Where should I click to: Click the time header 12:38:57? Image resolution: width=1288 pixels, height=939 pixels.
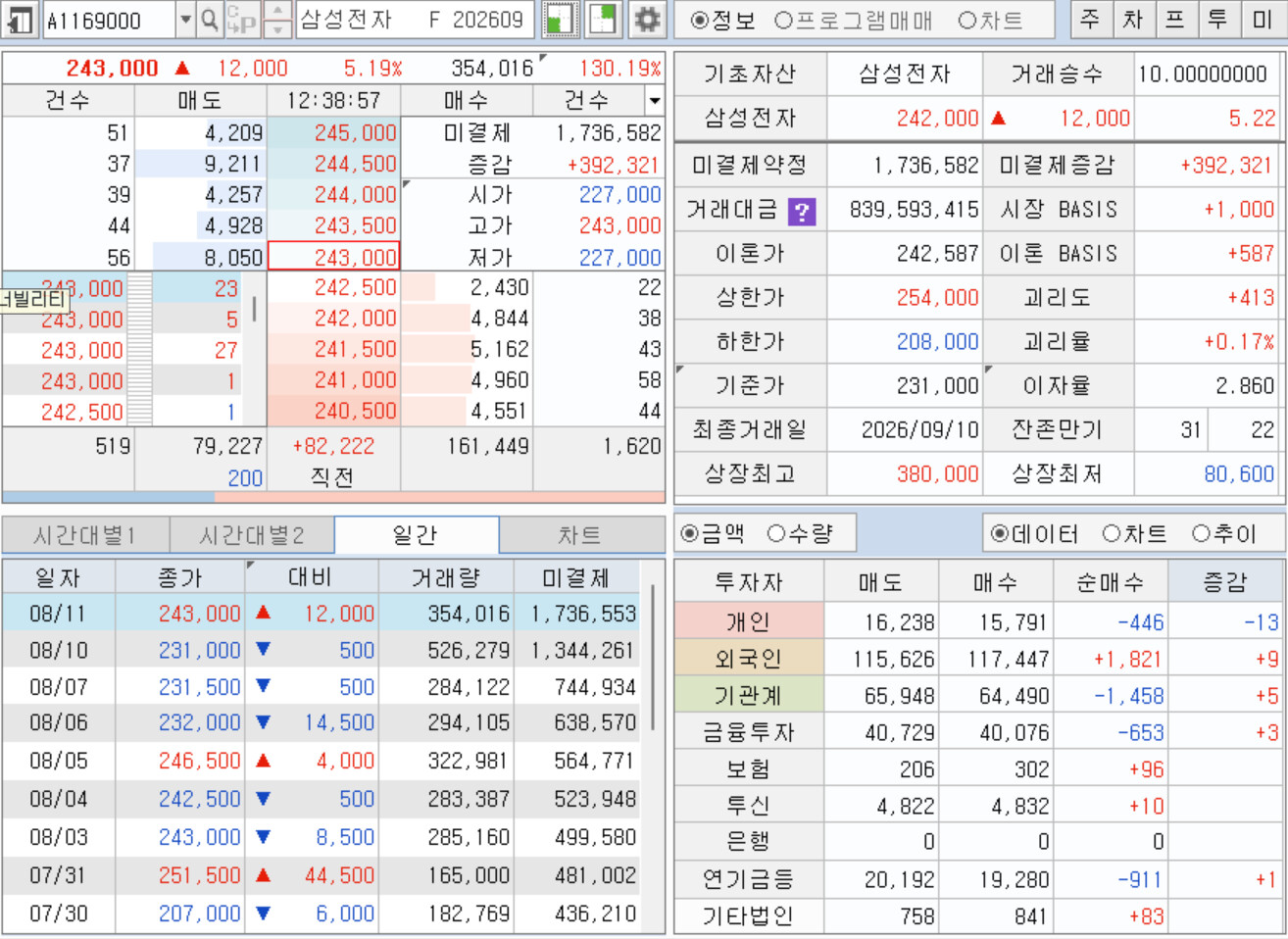coord(334,100)
